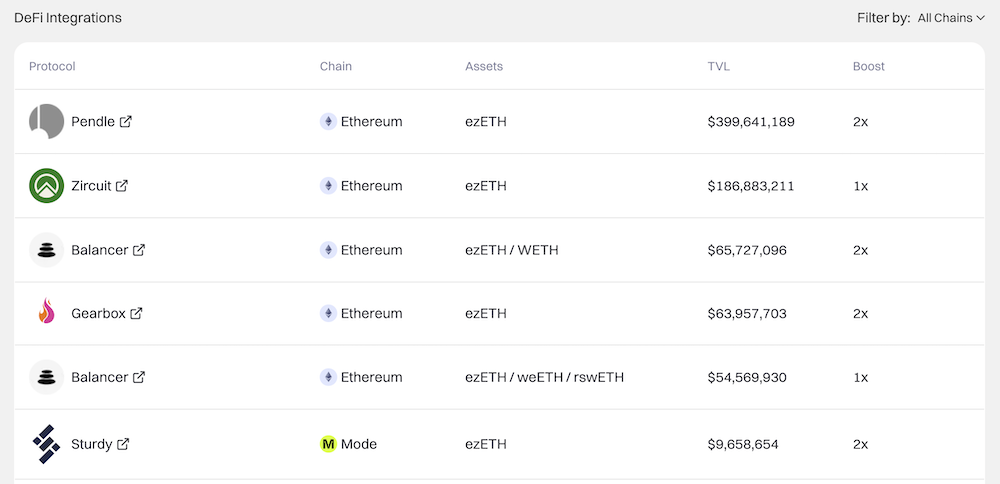Open the Sturdy protocol name link
The width and height of the screenshot is (1000, 484).
91,443
